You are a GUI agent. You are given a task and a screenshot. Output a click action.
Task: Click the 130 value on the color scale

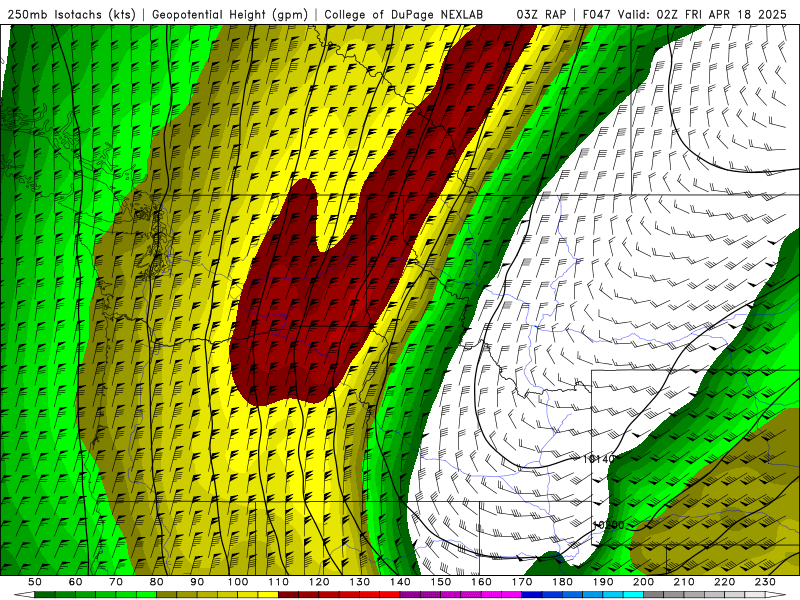coord(359,582)
